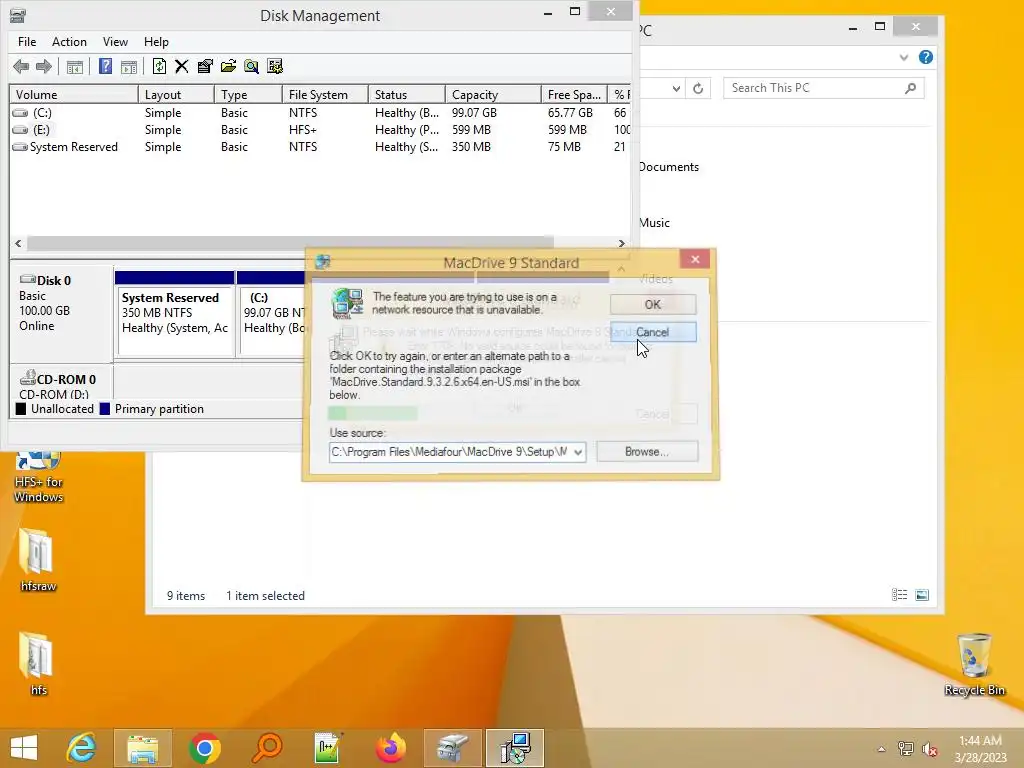Open the View menu in Disk Management
Image resolution: width=1024 pixels, height=768 pixels.
(115, 42)
